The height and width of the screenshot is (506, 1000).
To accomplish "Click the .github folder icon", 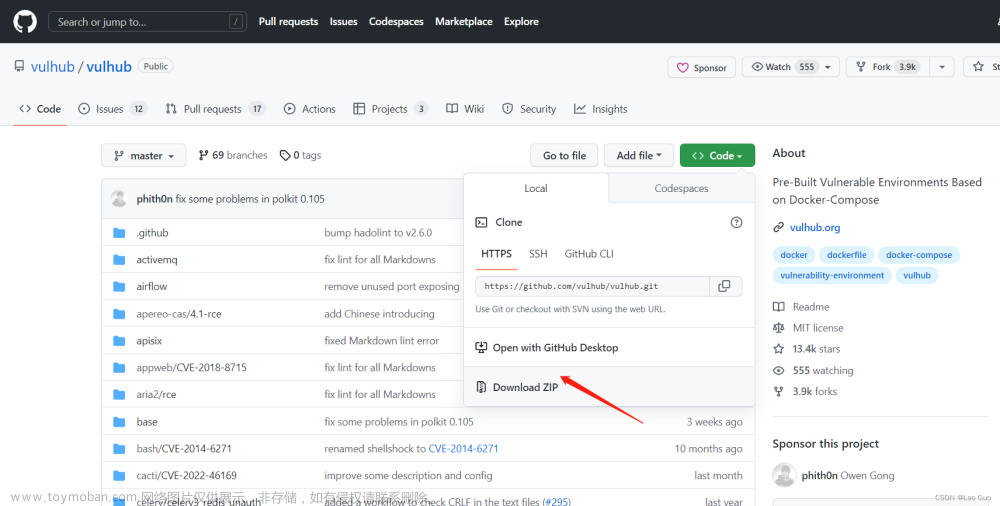I will [x=119, y=233].
